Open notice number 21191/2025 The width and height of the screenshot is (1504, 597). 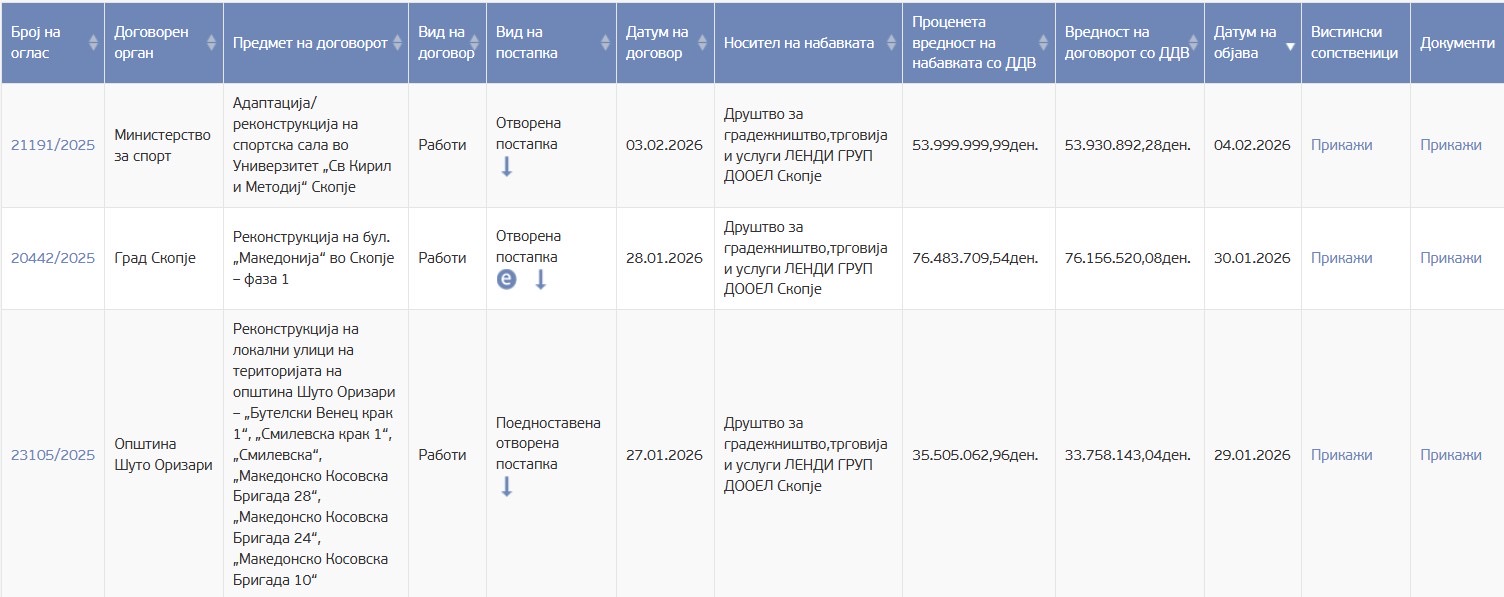pos(53,145)
